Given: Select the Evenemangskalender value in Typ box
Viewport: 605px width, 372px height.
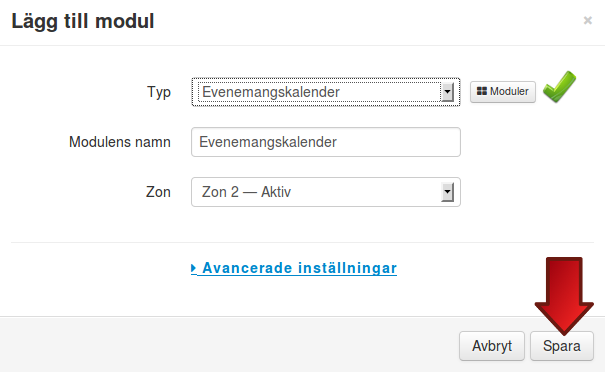Looking at the screenshot, I should 271,92.
